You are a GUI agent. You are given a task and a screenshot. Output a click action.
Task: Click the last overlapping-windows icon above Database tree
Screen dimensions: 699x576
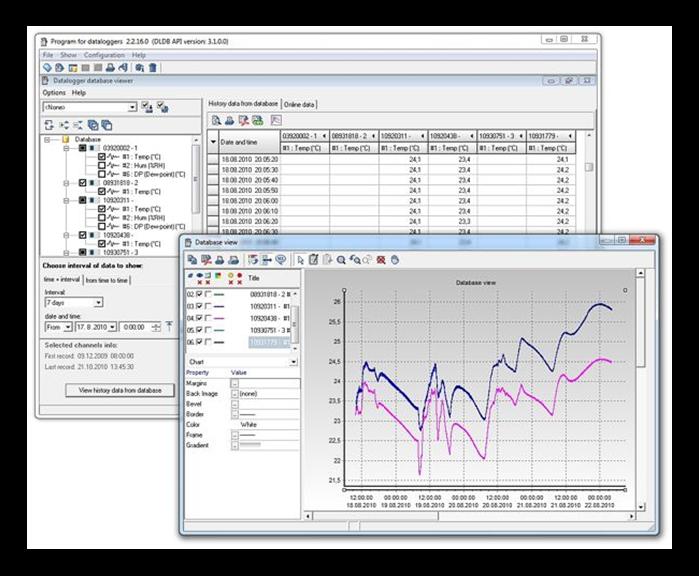point(107,125)
